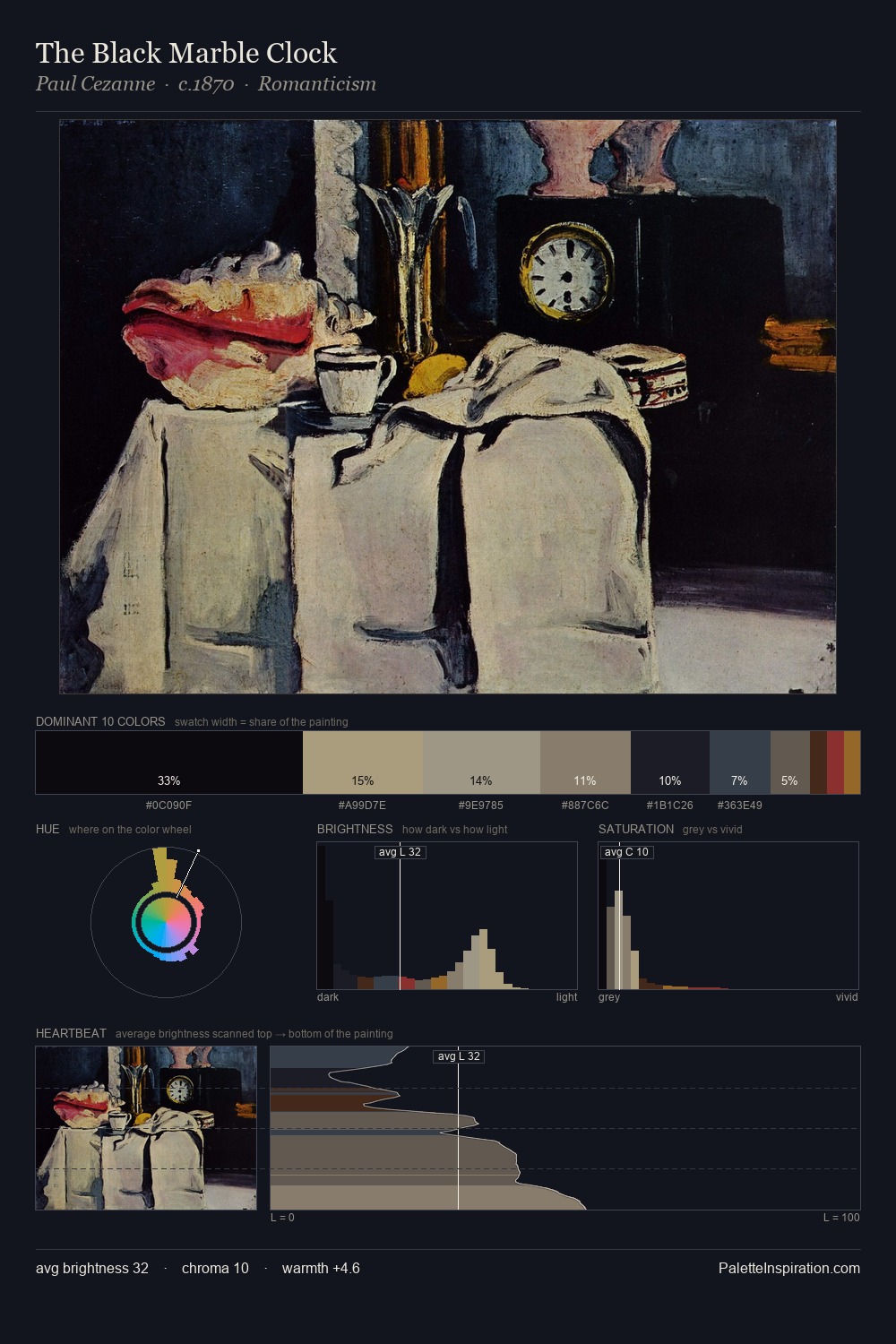Open the PaletteInspiration.com link
Image resolution: width=896 pixels, height=1344 pixels.
coord(789,1269)
